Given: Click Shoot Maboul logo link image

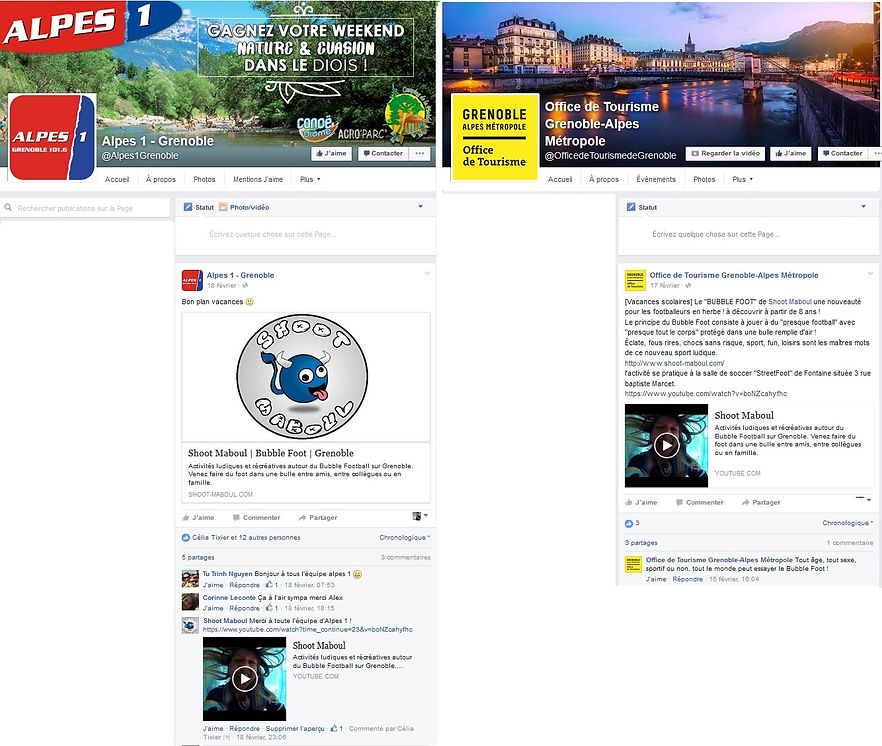Looking at the screenshot, I should tap(303, 377).
